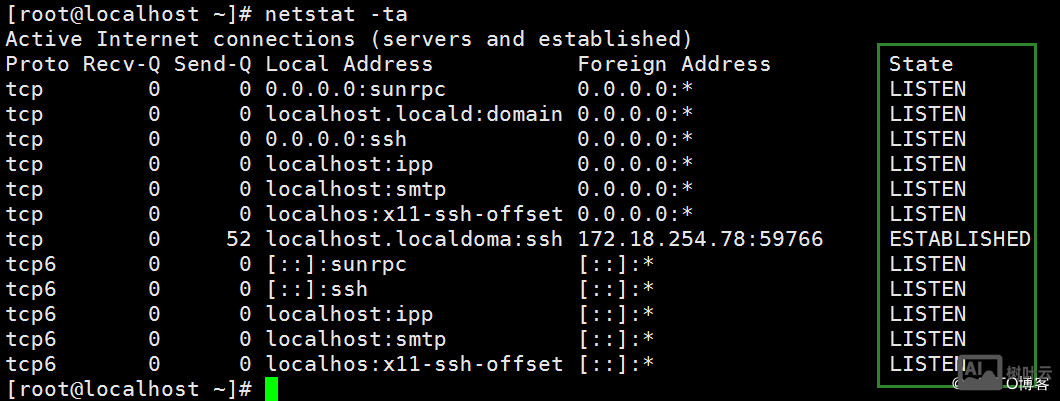This screenshot has width=1060, height=401.
Task: Click the 'netstat -ta' command text
Action: click(336, 14)
